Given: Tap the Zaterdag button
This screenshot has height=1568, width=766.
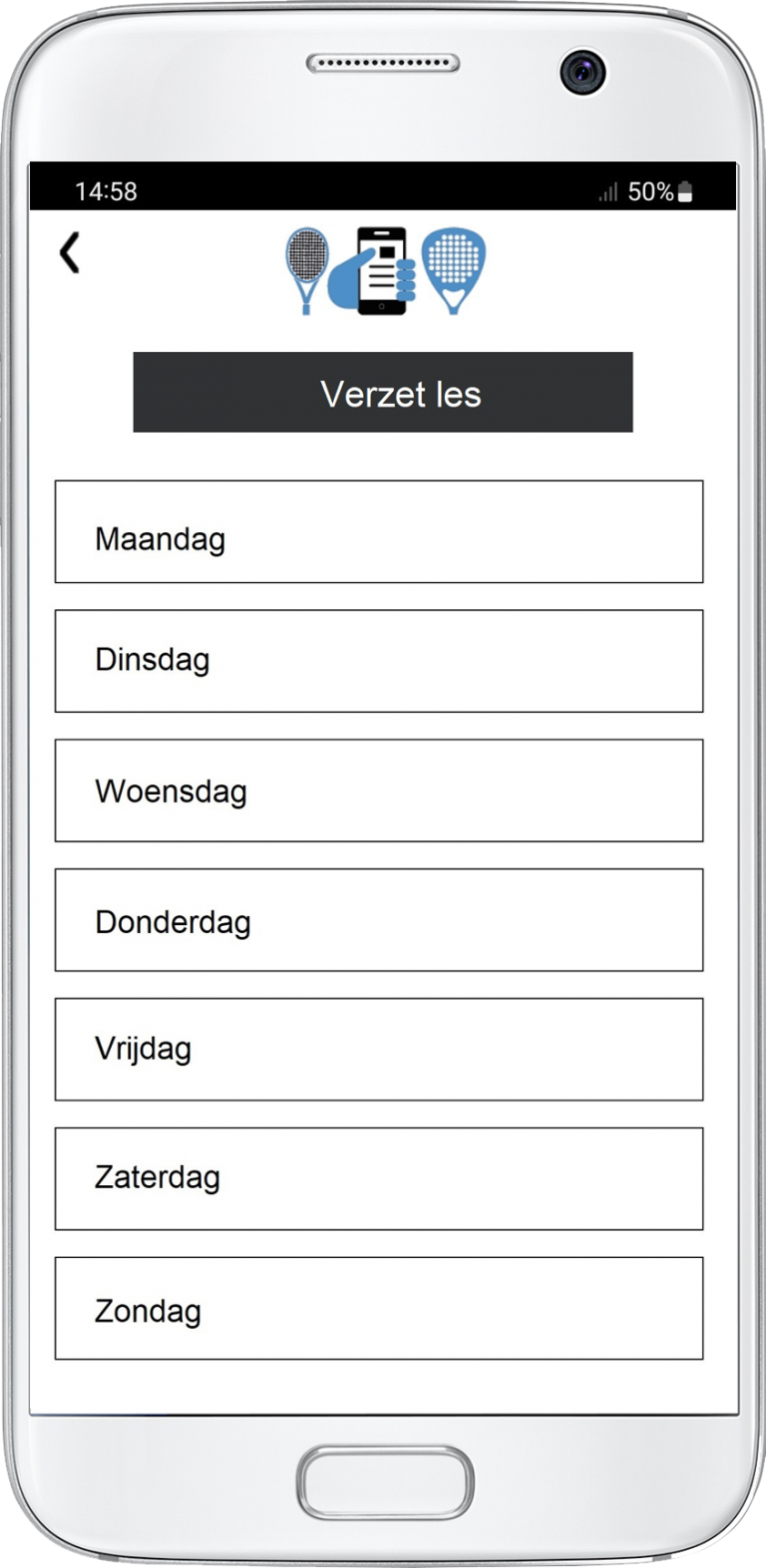Looking at the screenshot, I should (379, 1179).
